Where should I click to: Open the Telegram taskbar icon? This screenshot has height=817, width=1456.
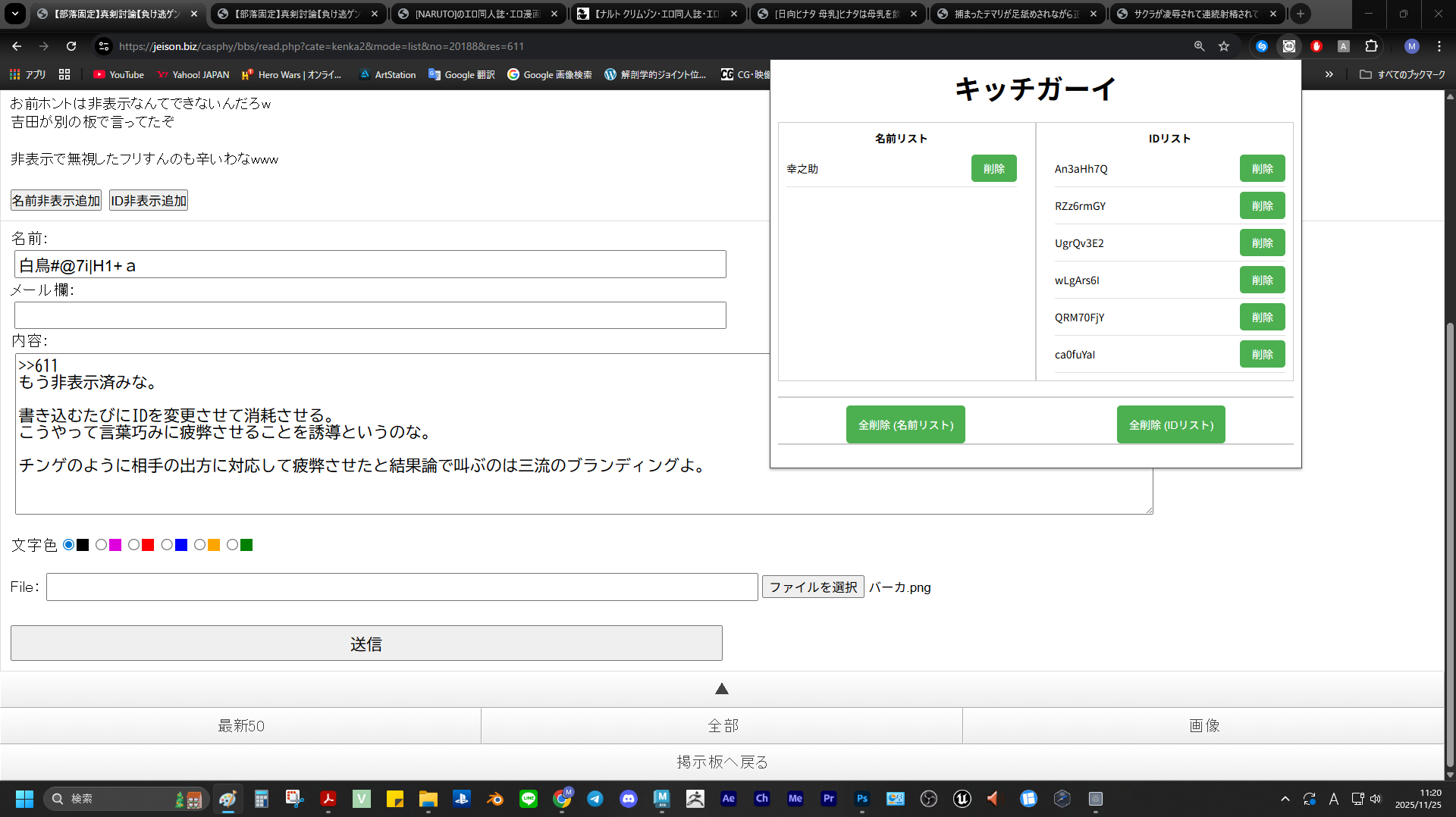tap(595, 799)
